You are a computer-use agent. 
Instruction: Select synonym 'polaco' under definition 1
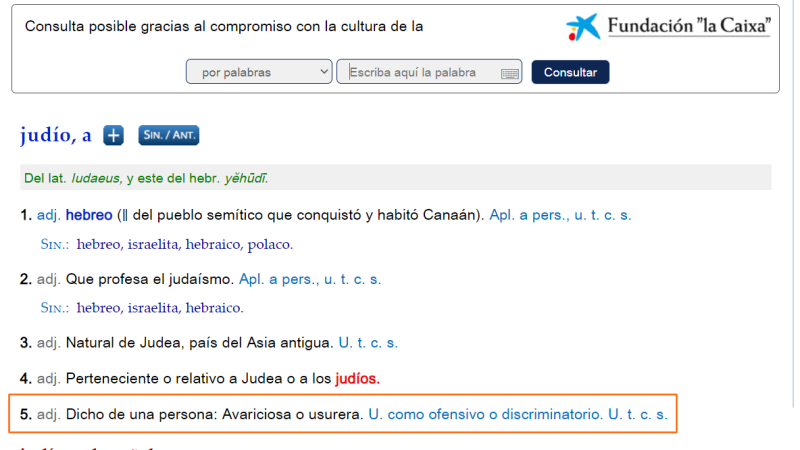pos(269,244)
